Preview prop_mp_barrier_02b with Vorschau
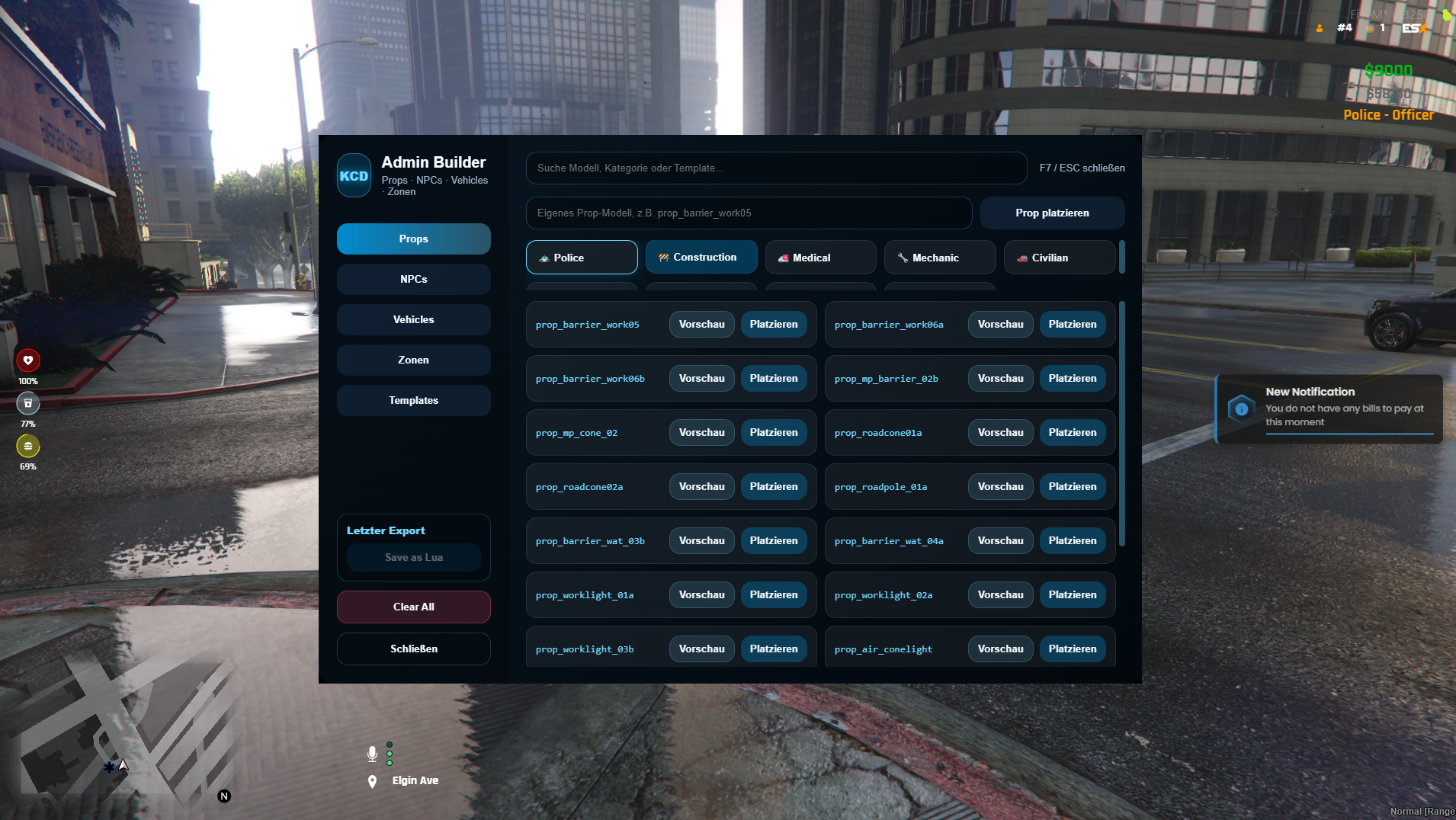Viewport: 1456px width, 820px height. pyautogui.click(x=1001, y=379)
